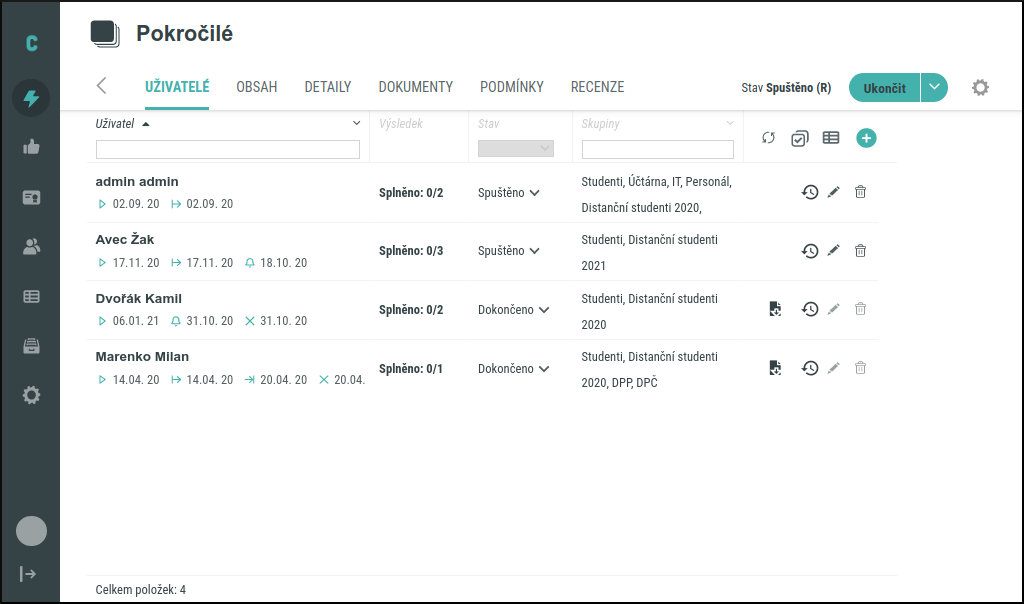Open history for admin admin row
The height and width of the screenshot is (604, 1024).
(x=810, y=191)
